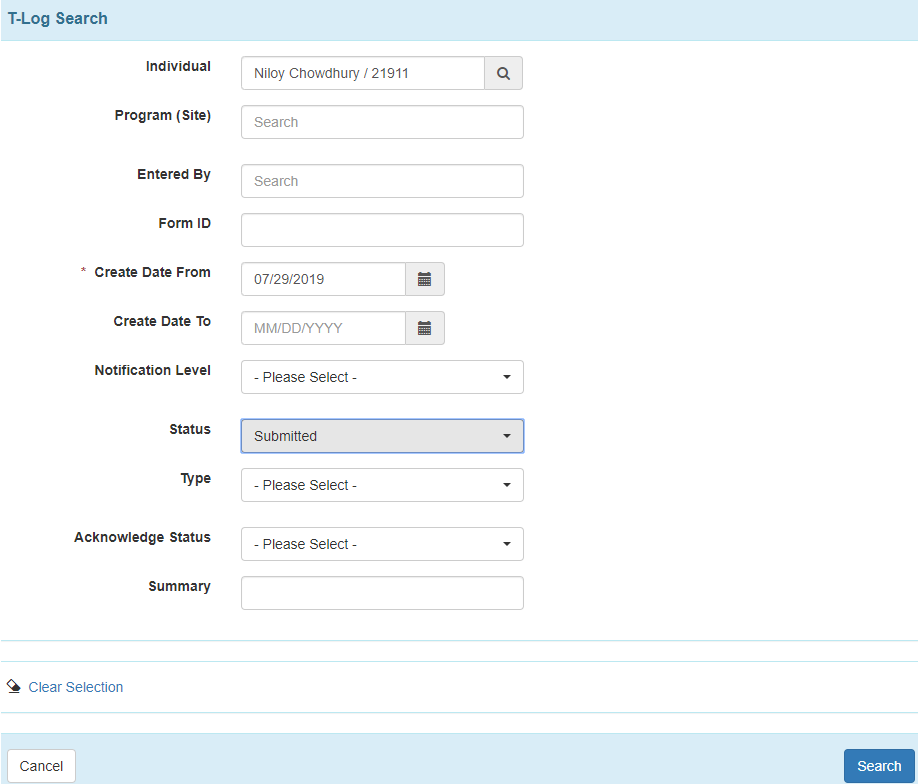The image size is (918, 784).
Task: Click the Form ID label
Action: [x=184, y=224]
